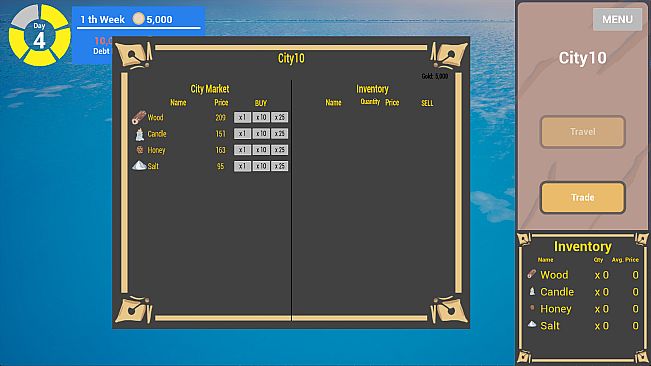
Task: Click the Wood log icon in market
Action: click(x=139, y=117)
